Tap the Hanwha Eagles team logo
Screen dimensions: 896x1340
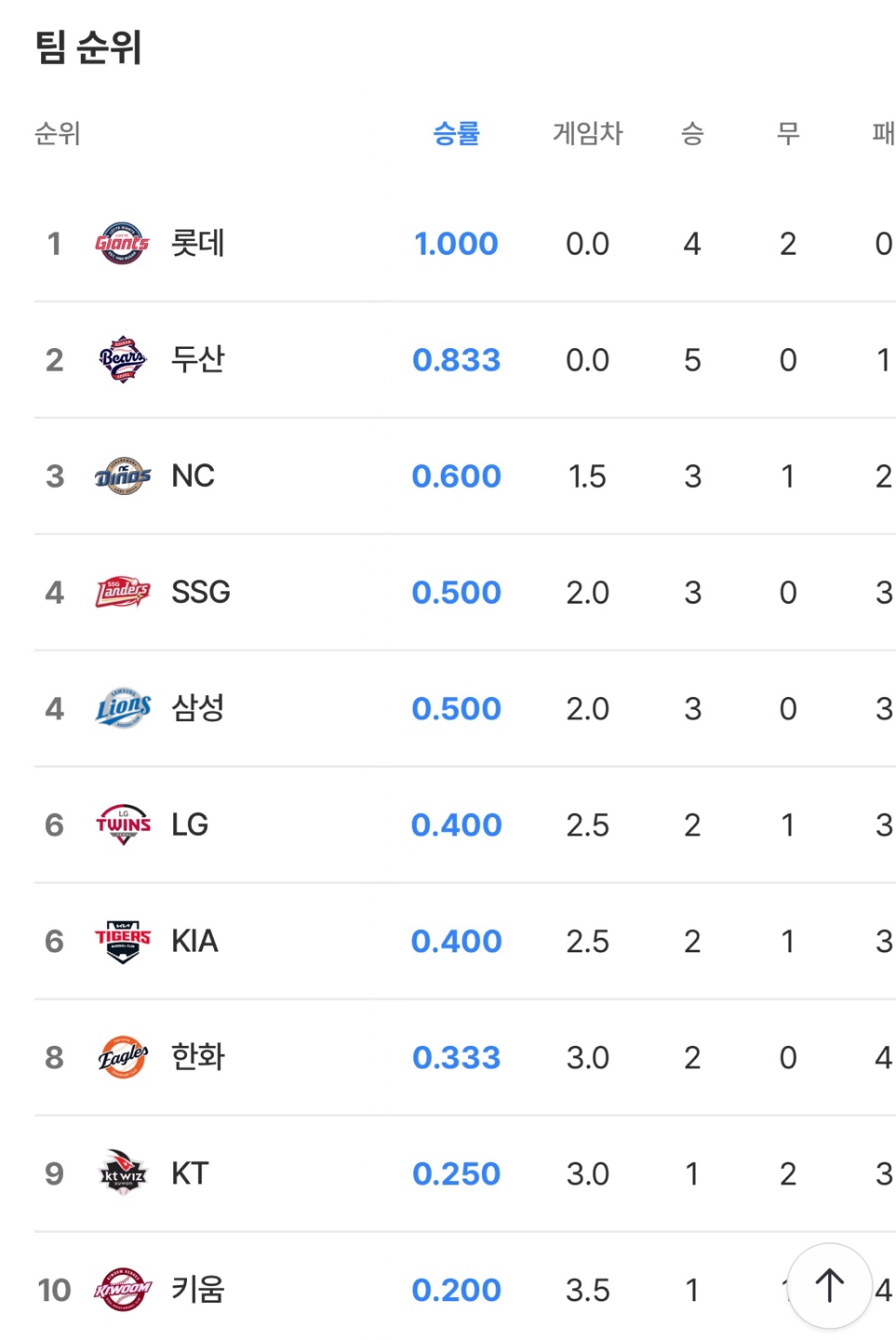[122, 1058]
